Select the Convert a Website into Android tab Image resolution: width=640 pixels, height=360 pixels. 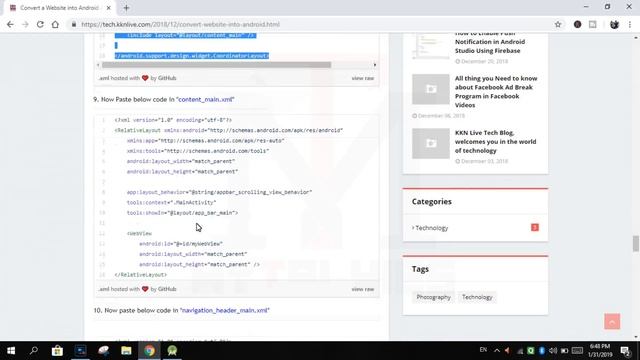coord(60,8)
